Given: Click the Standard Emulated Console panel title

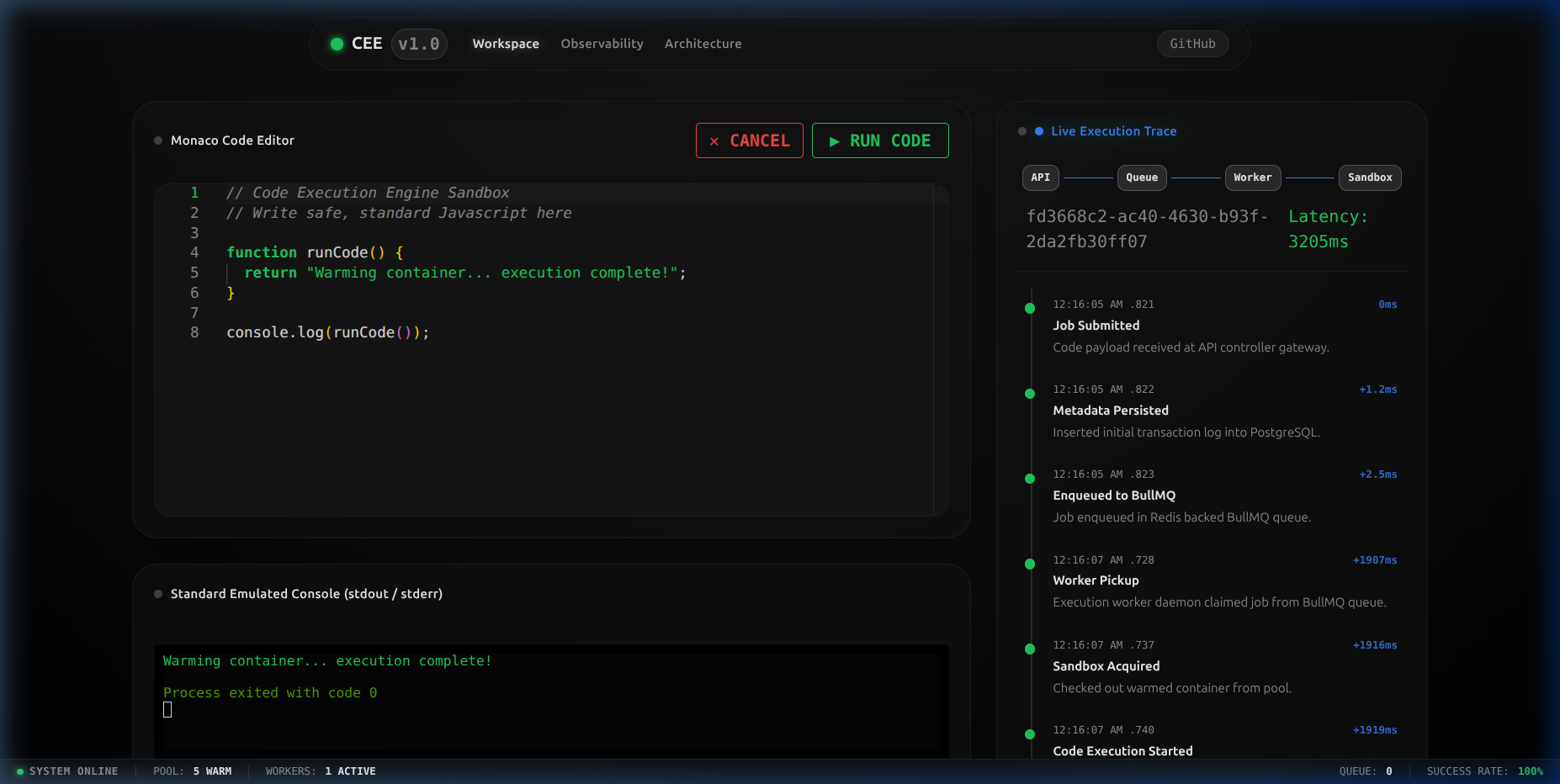Looking at the screenshot, I should click(306, 594).
